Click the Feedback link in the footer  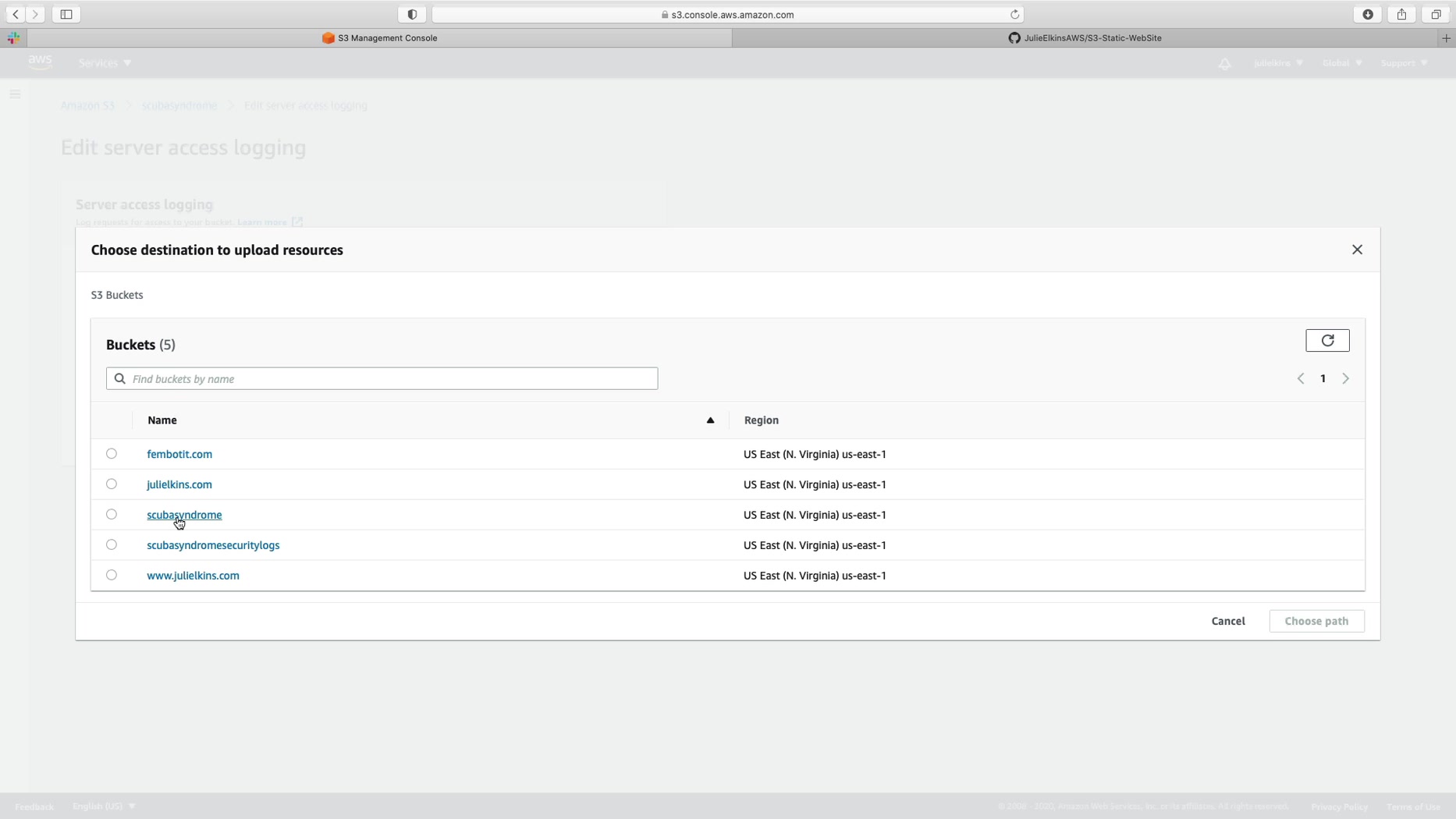tap(34, 807)
